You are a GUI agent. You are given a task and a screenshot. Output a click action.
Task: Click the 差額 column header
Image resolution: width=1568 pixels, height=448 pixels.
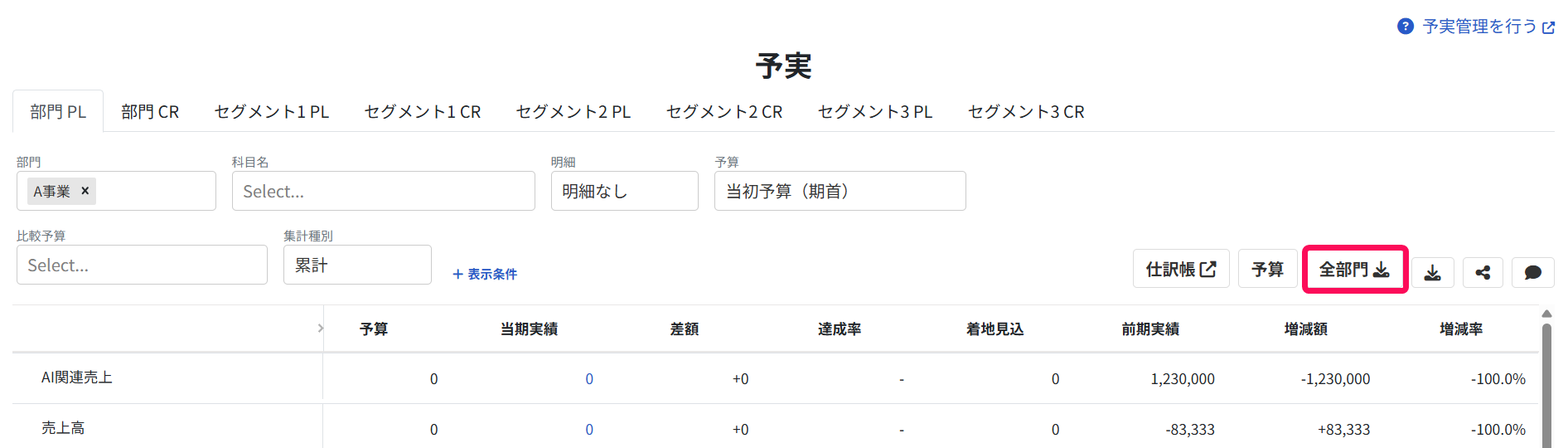[x=685, y=329]
